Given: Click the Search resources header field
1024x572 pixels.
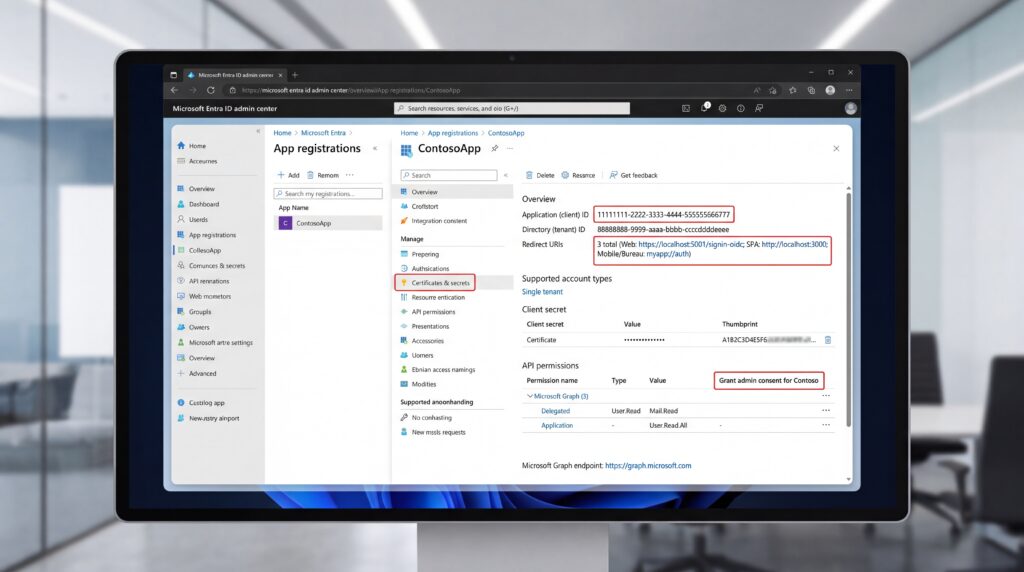Looking at the screenshot, I should tap(512, 108).
